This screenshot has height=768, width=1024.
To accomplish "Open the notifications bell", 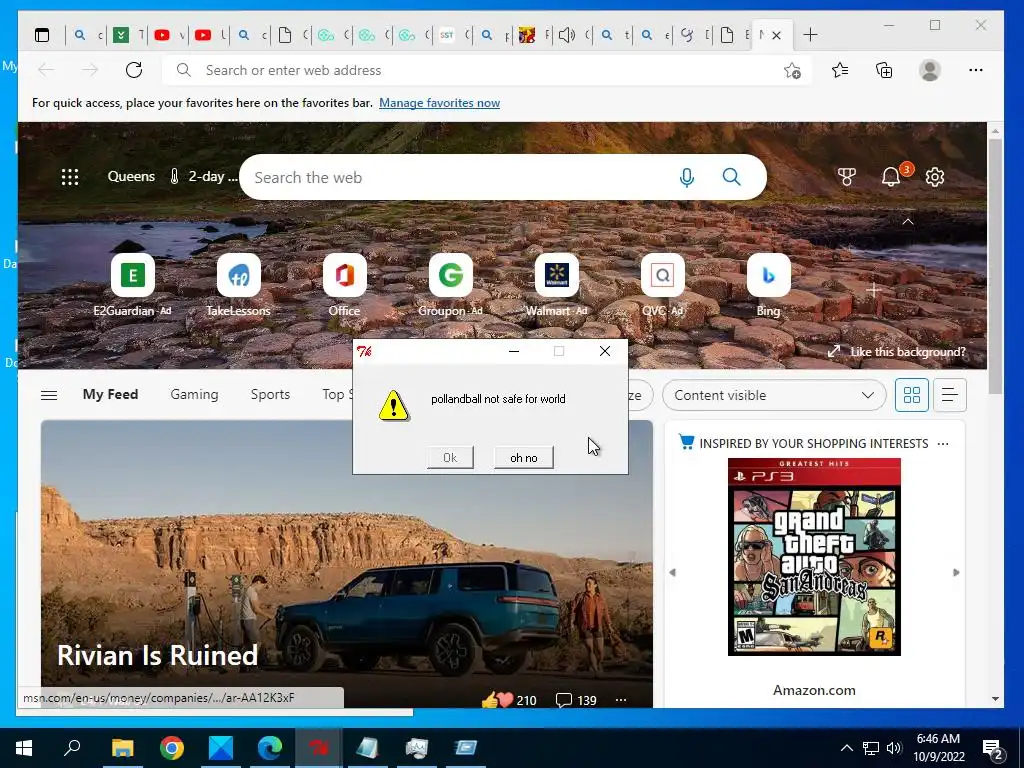I will [891, 177].
